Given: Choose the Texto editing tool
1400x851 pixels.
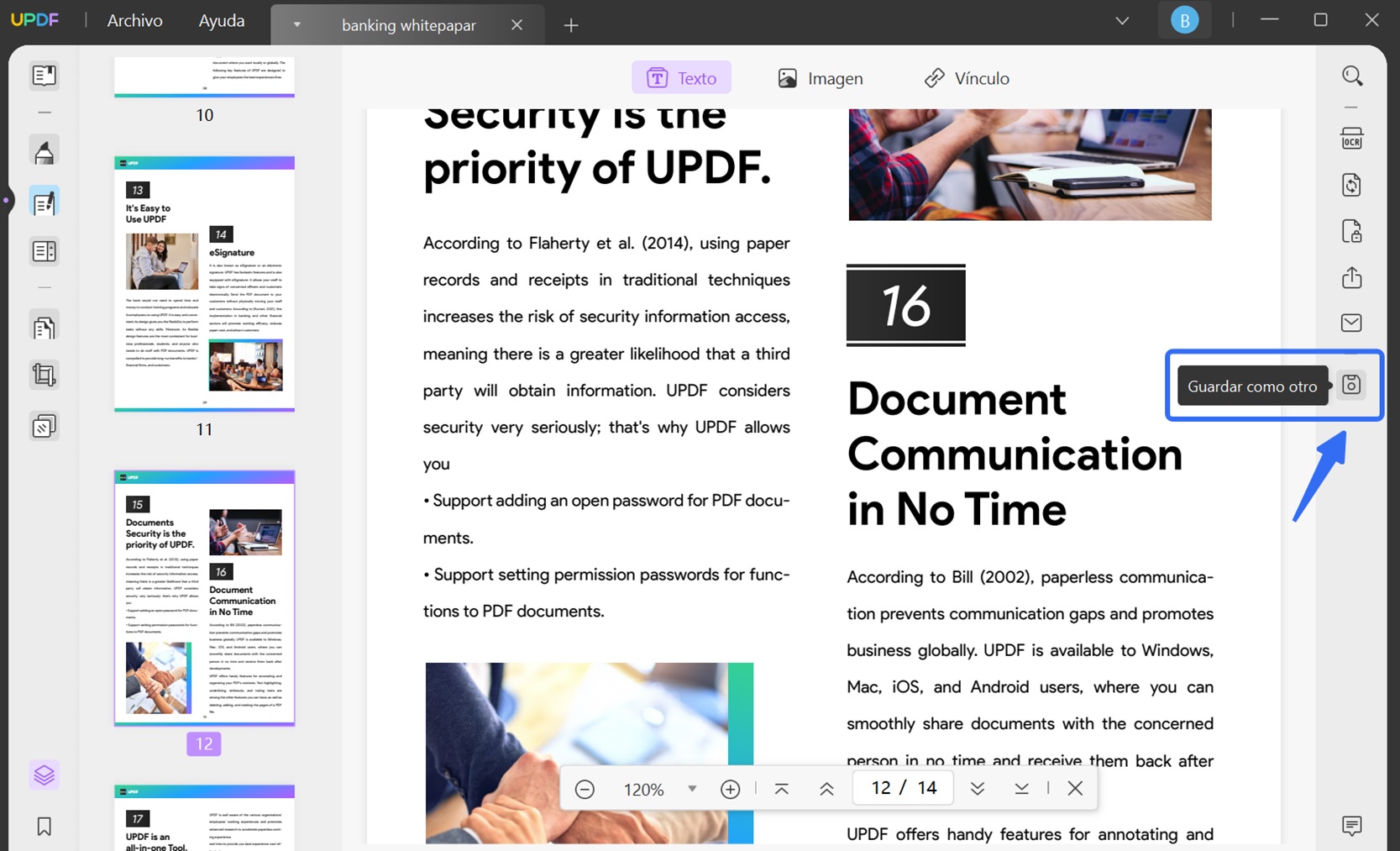Looking at the screenshot, I should (x=681, y=78).
